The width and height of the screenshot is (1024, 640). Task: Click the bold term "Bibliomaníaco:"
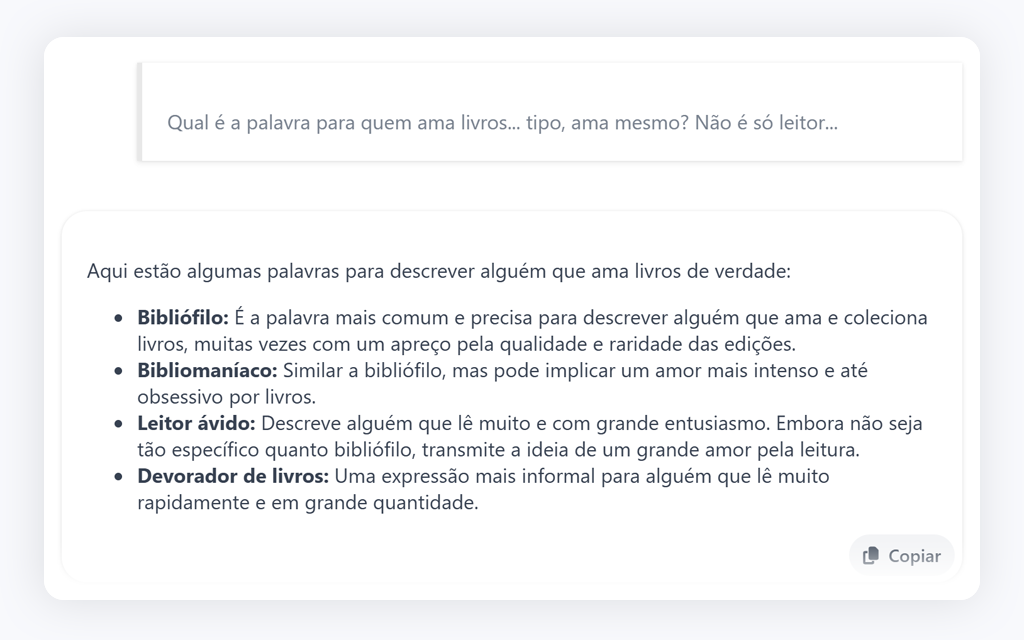[x=207, y=370]
